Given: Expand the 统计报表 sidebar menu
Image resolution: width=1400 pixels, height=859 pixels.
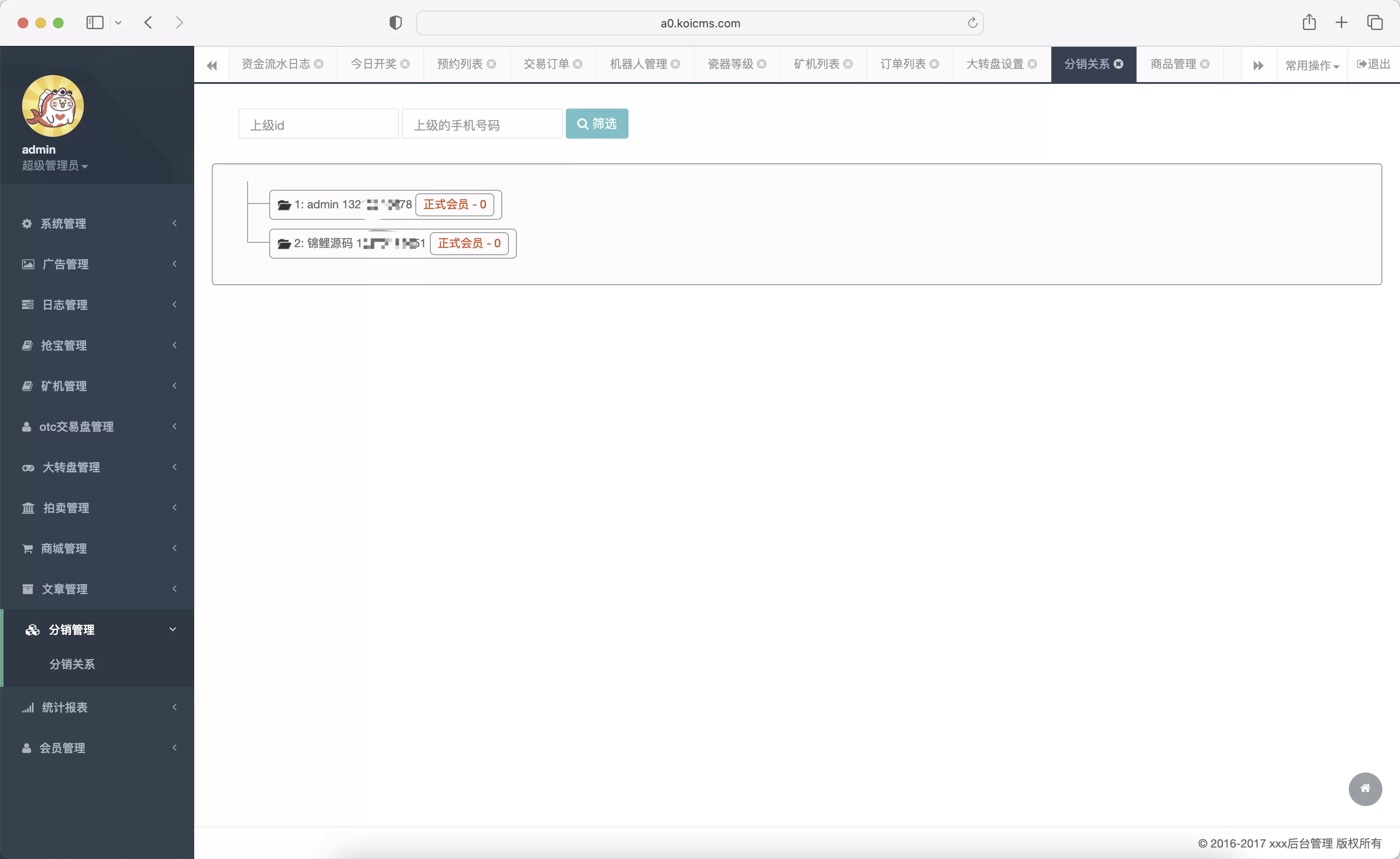Looking at the screenshot, I should [x=97, y=707].
